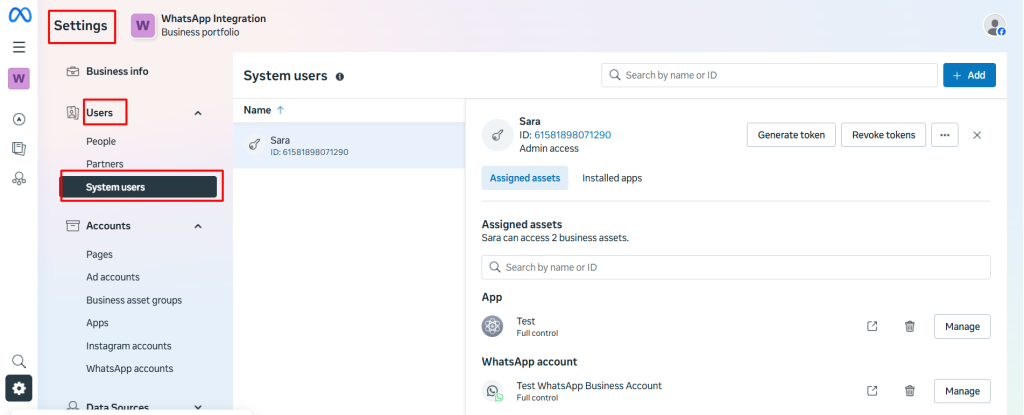Switch to the Installed apps tab
The image size is (1024, 415).
pyautogui.click(x=612, y=178)
